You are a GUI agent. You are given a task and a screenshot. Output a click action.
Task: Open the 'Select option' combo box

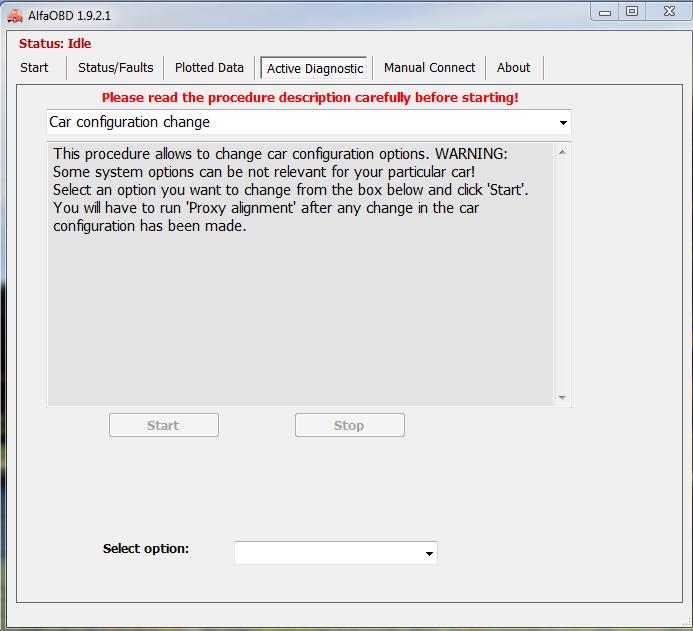336,553
